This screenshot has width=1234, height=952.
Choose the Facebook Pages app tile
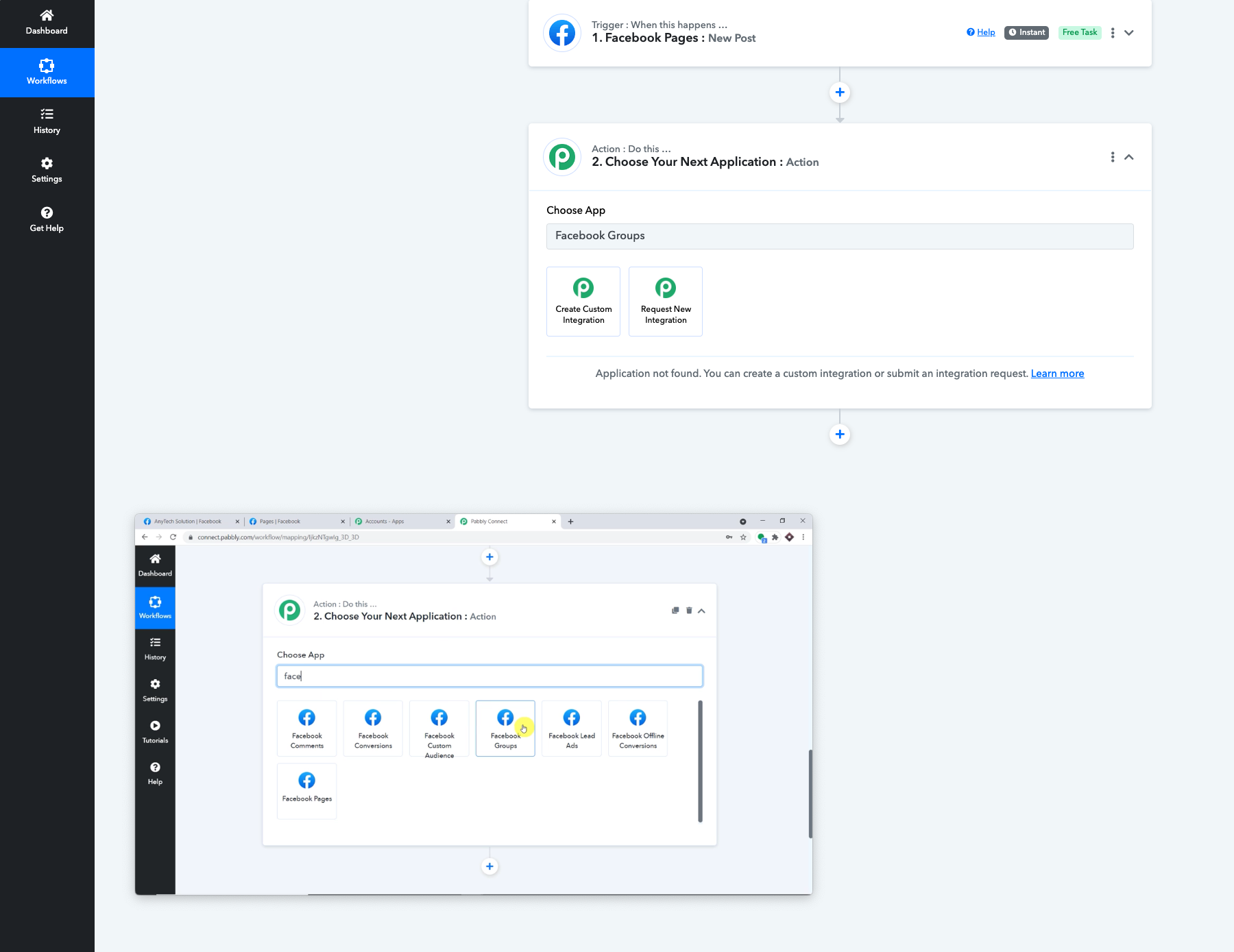pyautogui.click(x=306, y=791)
